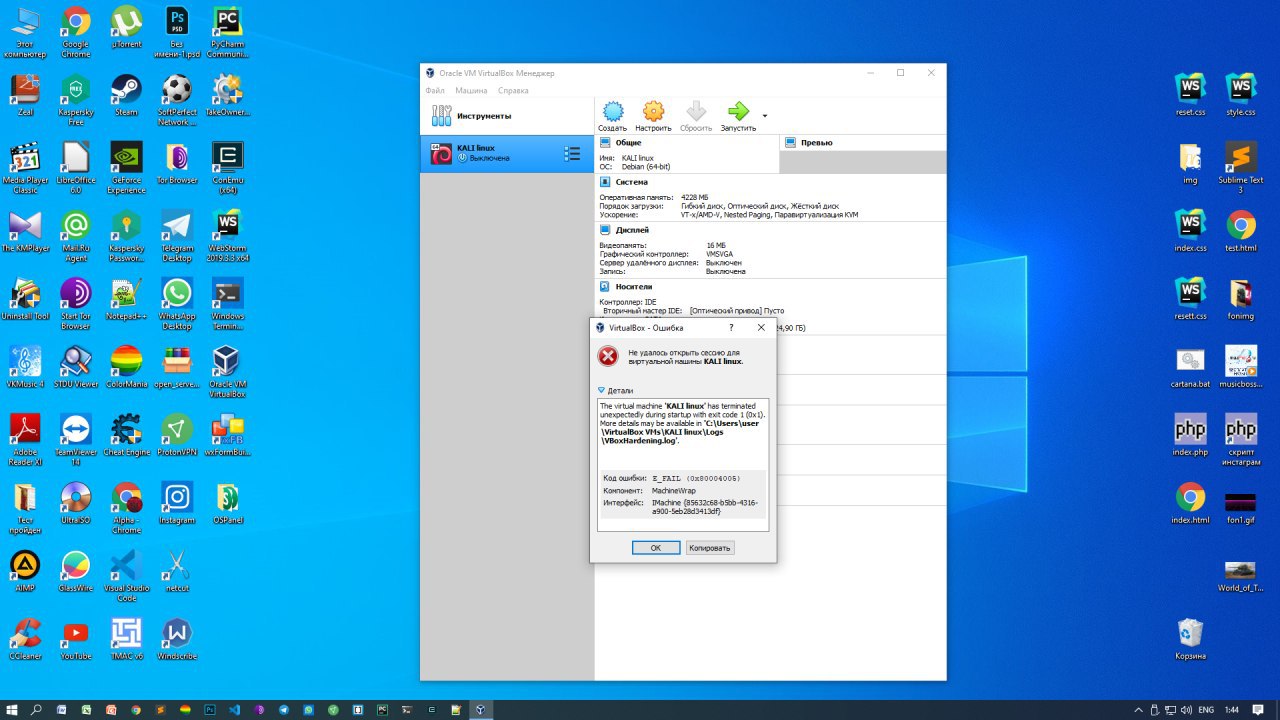Open the Машина menu

point(471,90)
